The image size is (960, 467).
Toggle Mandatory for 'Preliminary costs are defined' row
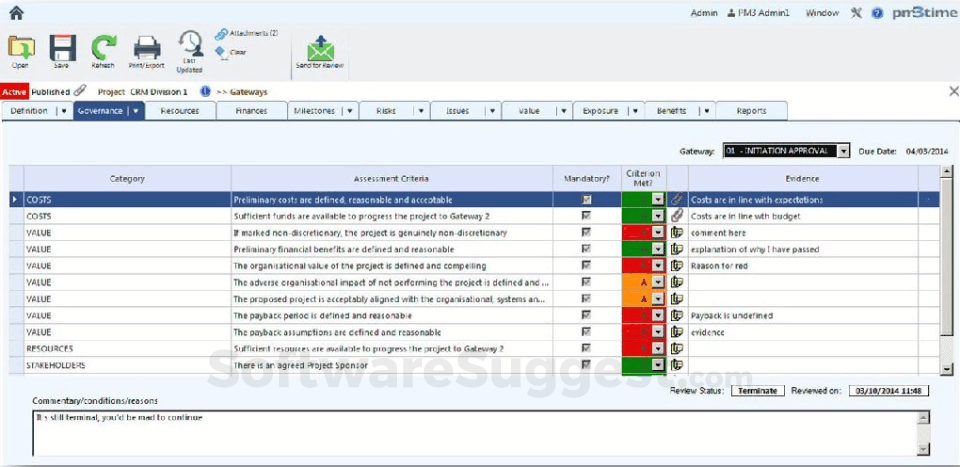587,199
